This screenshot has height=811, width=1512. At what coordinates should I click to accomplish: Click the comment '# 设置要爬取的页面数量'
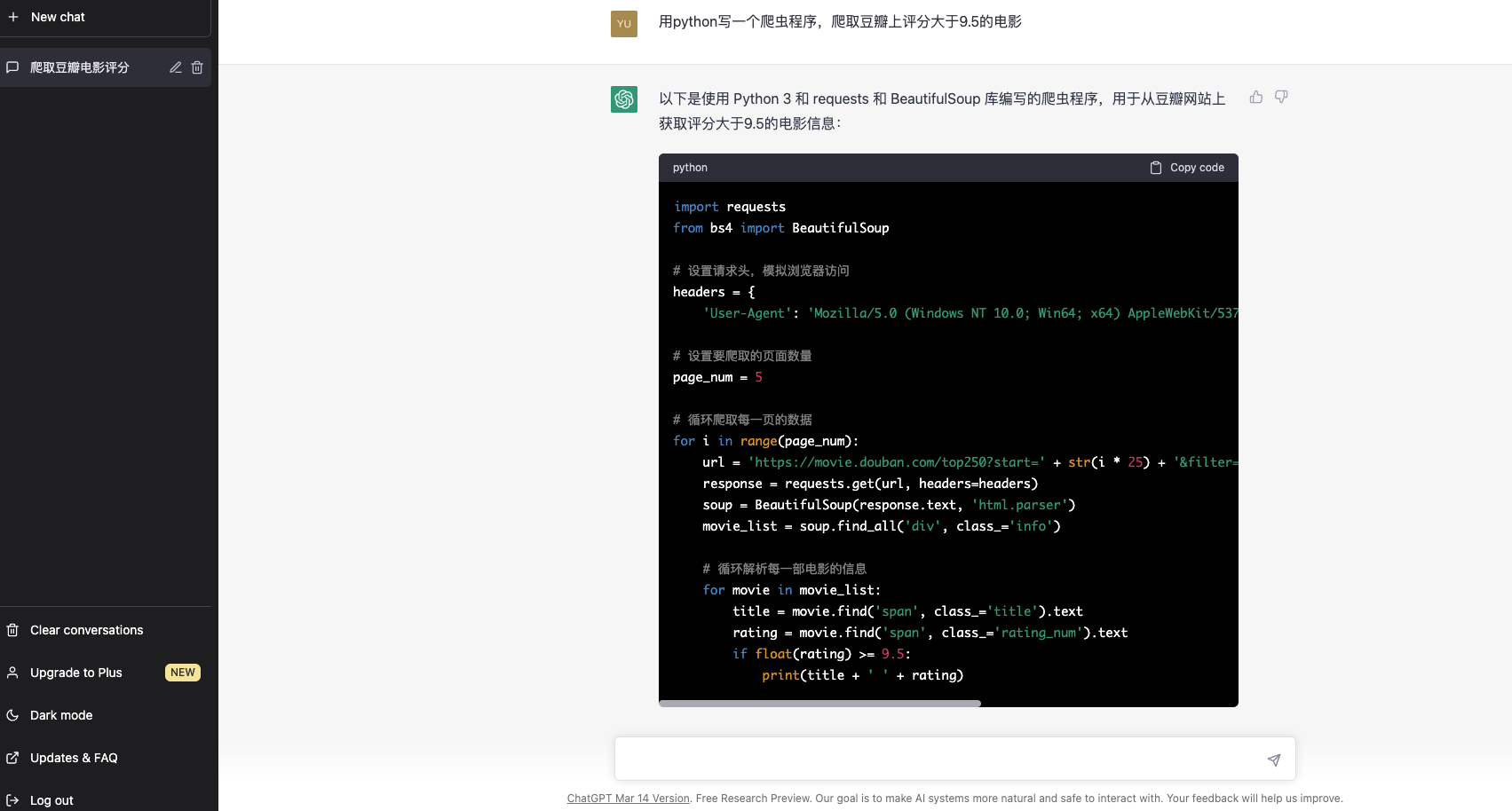[742, 356]
